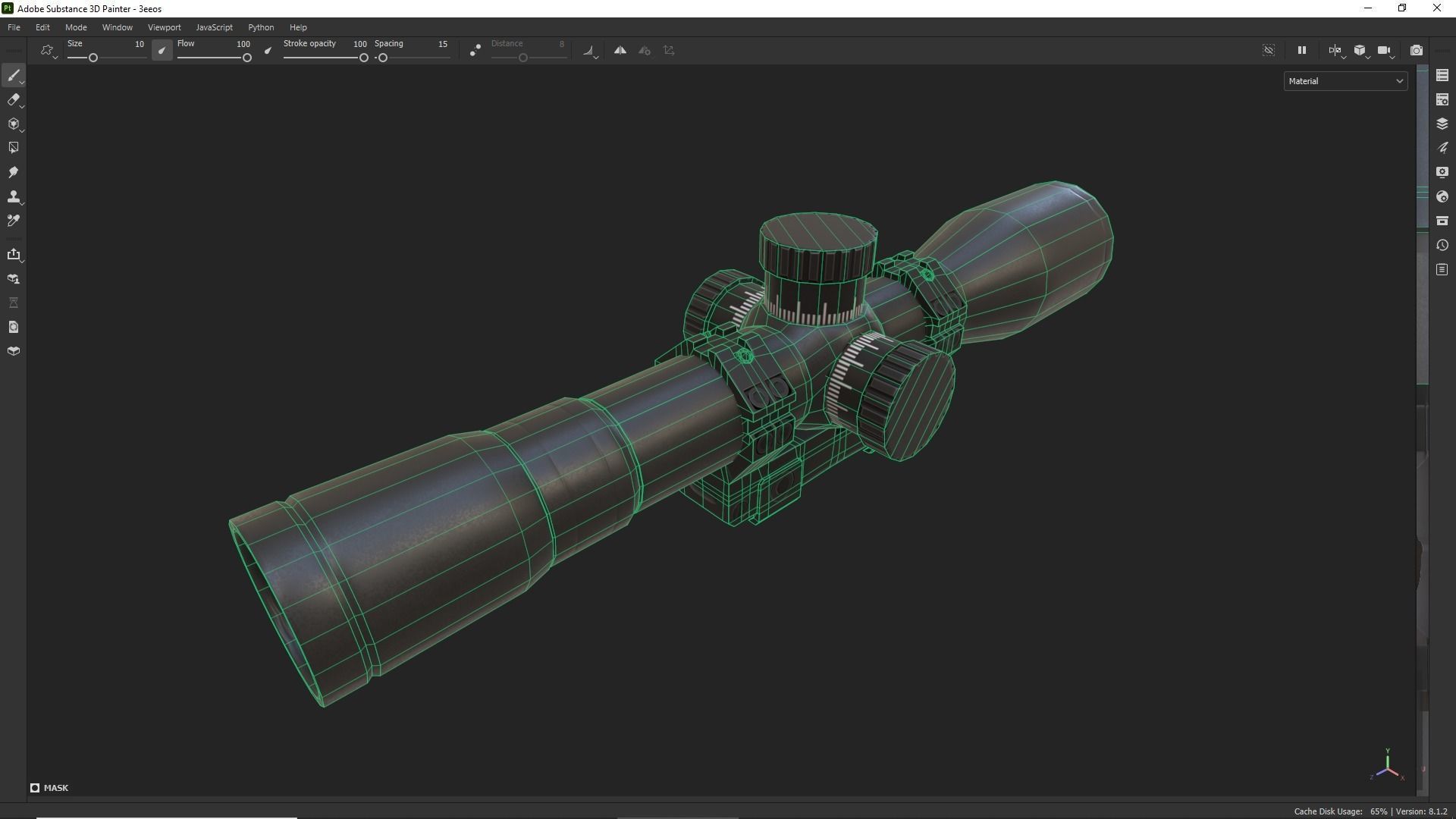This screenshot has height=819, width=1456.
Task: Toggle the perspective projection override button
Action: 1360,50
